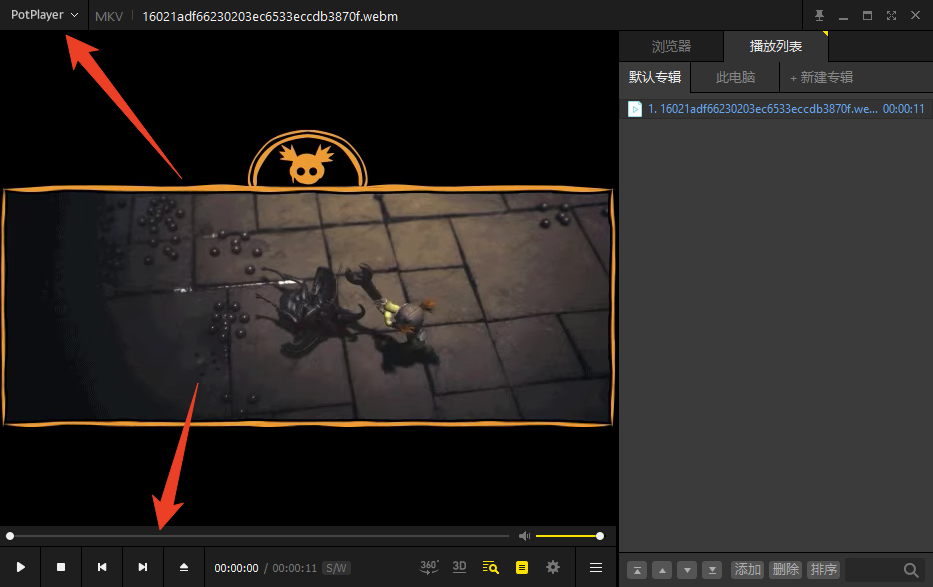Open the settings gear control panel

tap(552, 567)
